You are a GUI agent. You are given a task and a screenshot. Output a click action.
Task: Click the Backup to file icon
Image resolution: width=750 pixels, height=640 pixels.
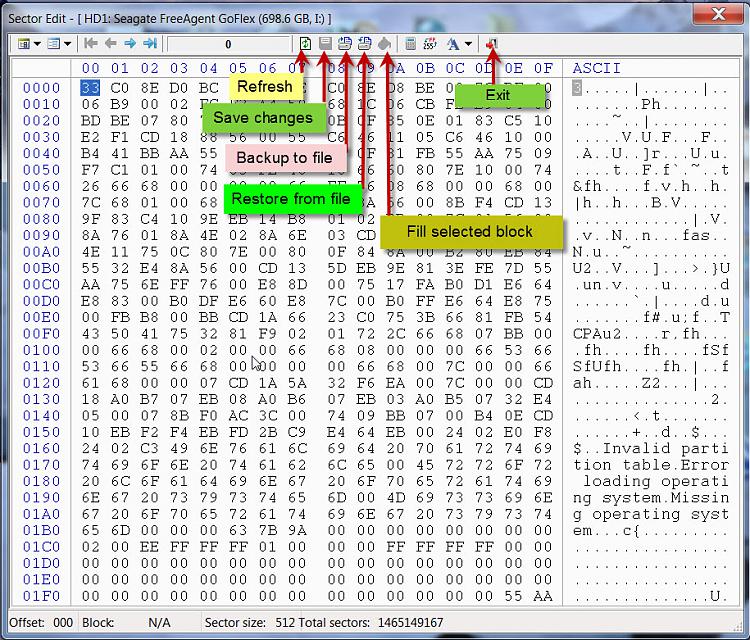(345, 44)
